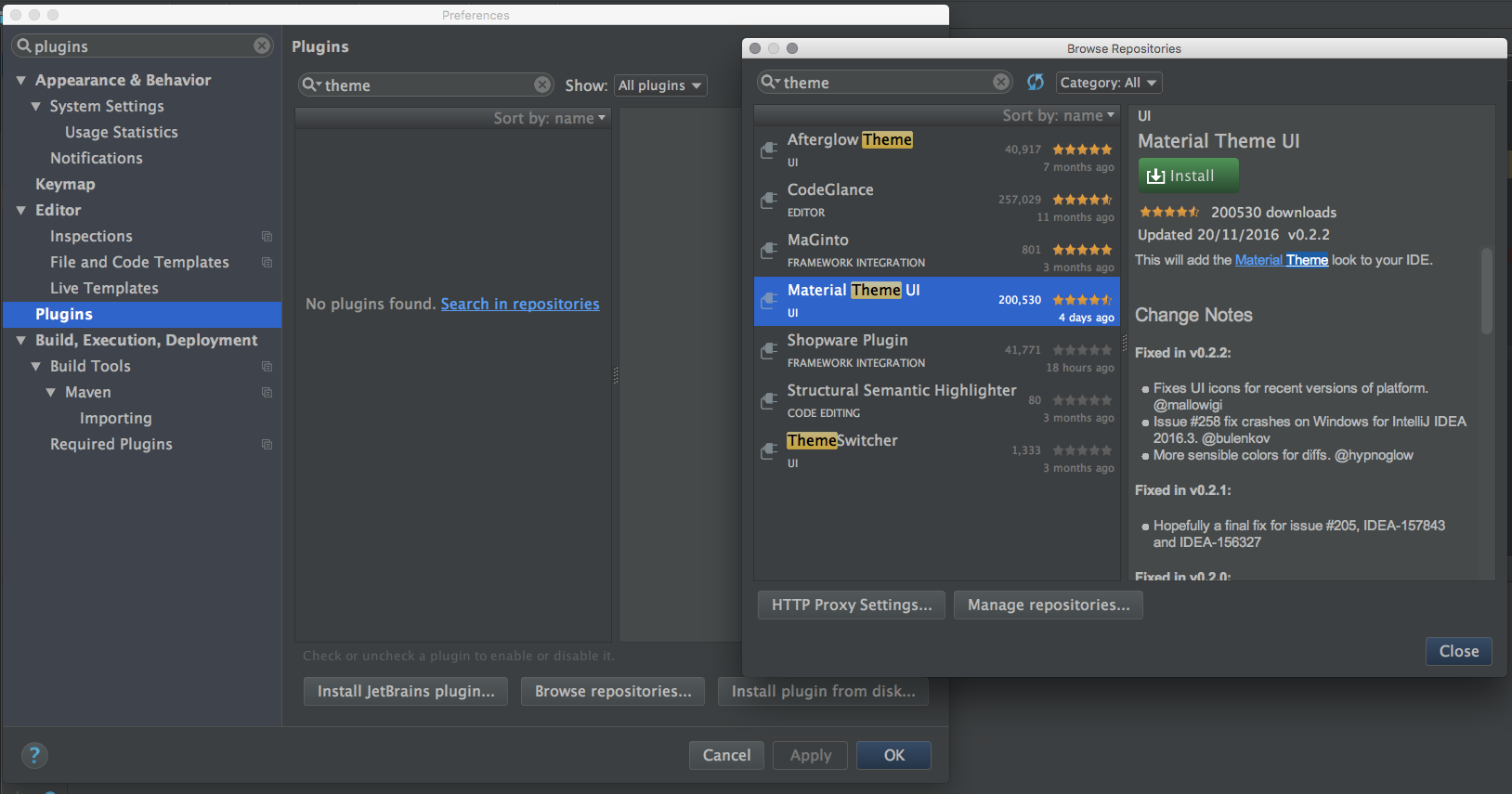Open Sort by name in Browse Repositories
This screenshot has height=794, width=1512.
tap(1058, 116)
